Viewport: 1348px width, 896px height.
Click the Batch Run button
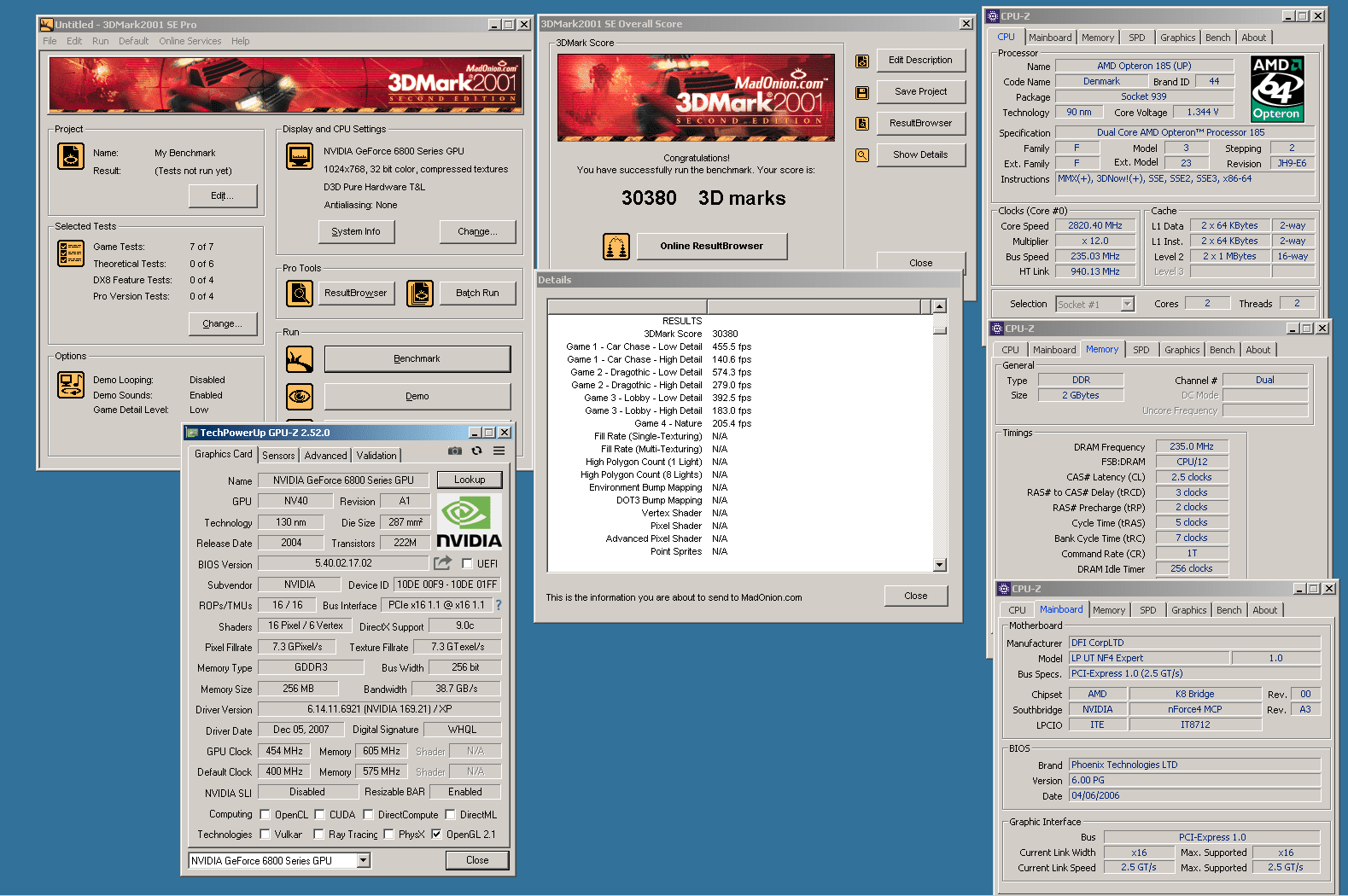coord(477,294)
